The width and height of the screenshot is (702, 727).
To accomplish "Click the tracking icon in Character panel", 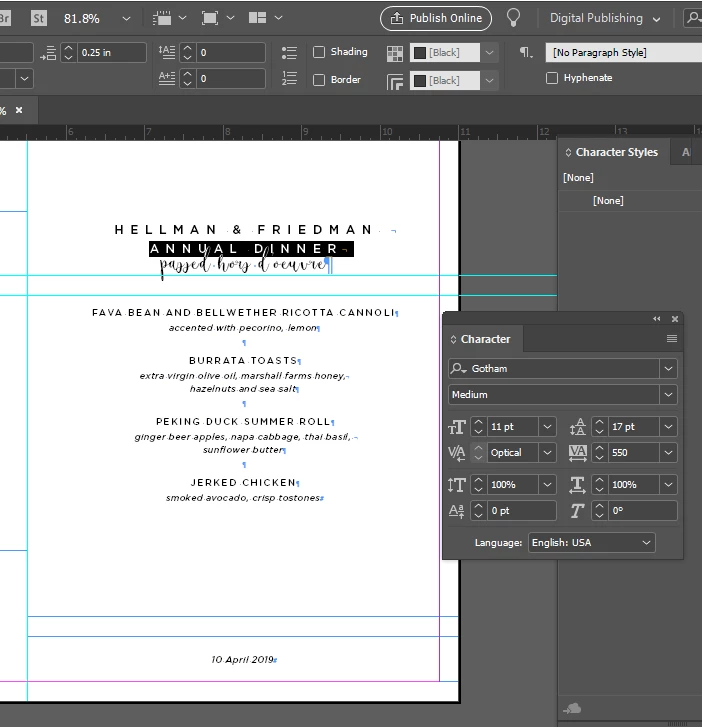I will coord(578,453).
